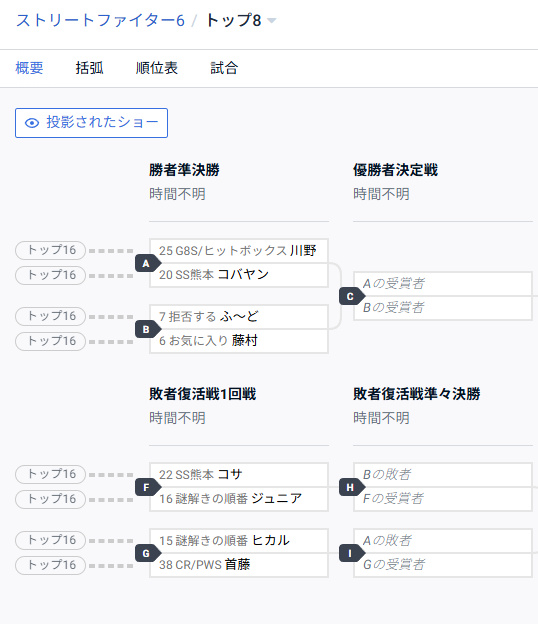Open the 順位表 tab

[x=157, y=68]
